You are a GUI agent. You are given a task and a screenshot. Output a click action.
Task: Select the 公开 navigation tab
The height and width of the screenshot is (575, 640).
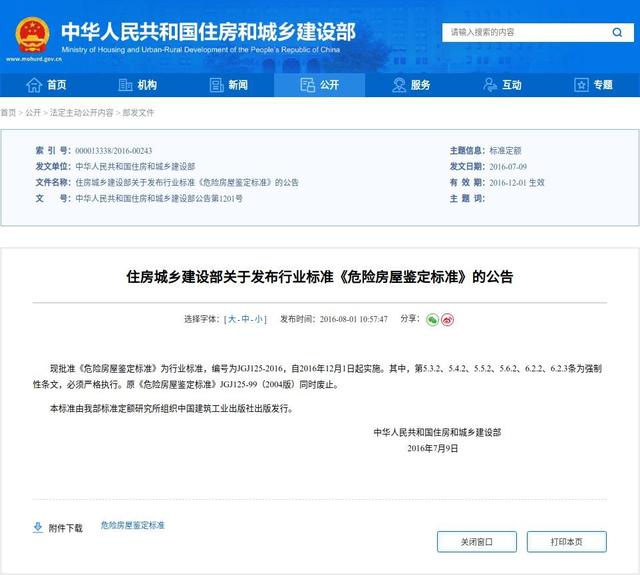(319, 85)
